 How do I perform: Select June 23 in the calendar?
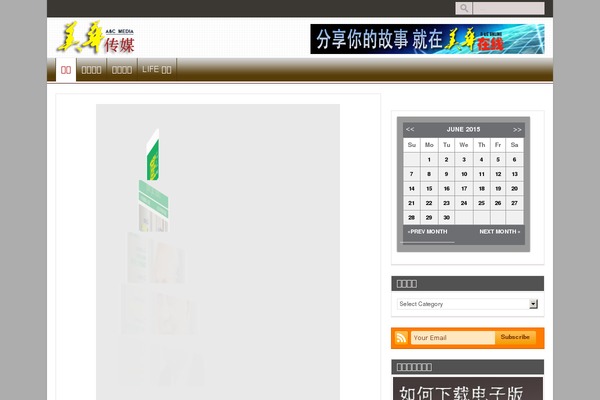pos(446,203)
